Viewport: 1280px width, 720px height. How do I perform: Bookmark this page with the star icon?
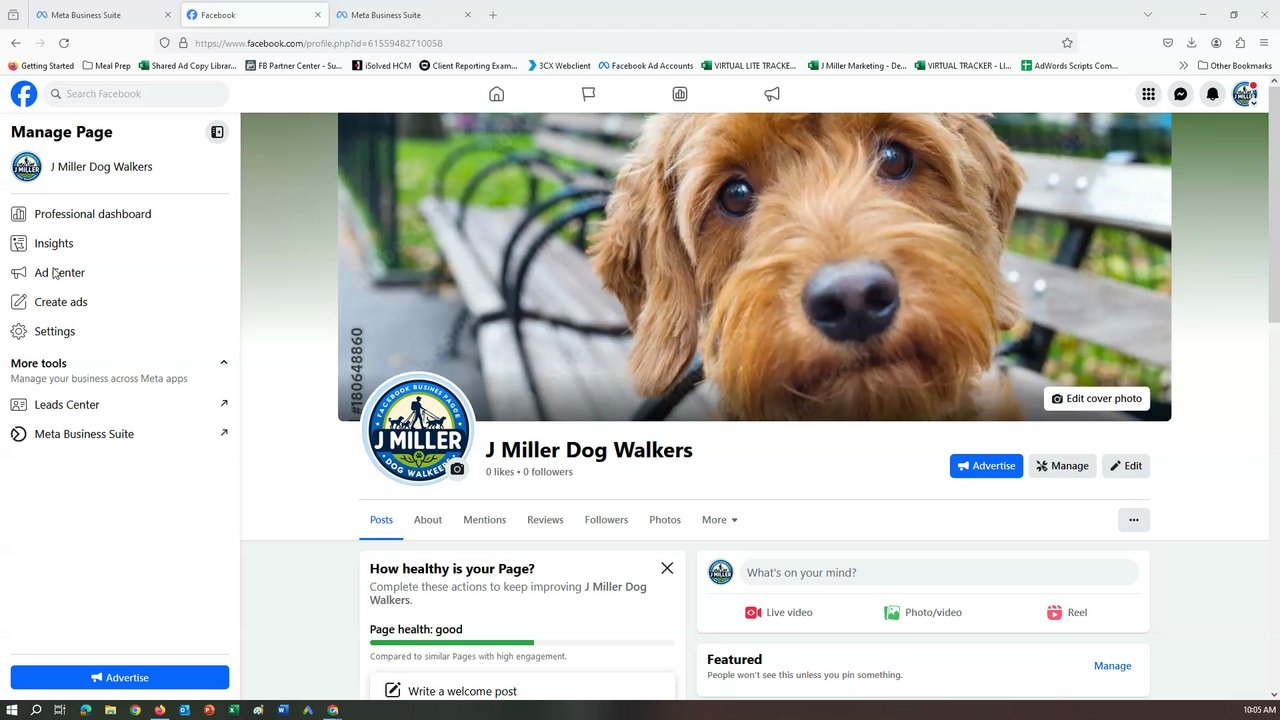click(x=1067, y=43)
